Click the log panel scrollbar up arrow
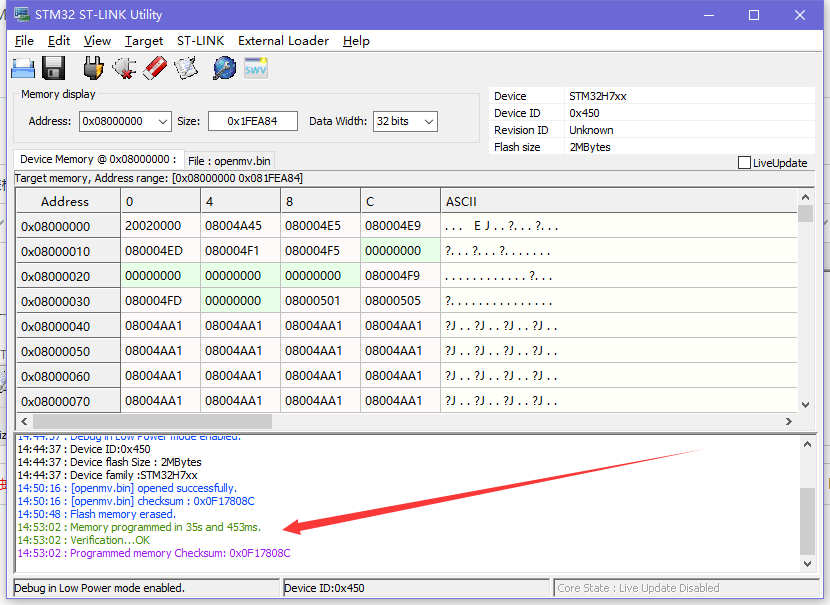 click(807, 445)
